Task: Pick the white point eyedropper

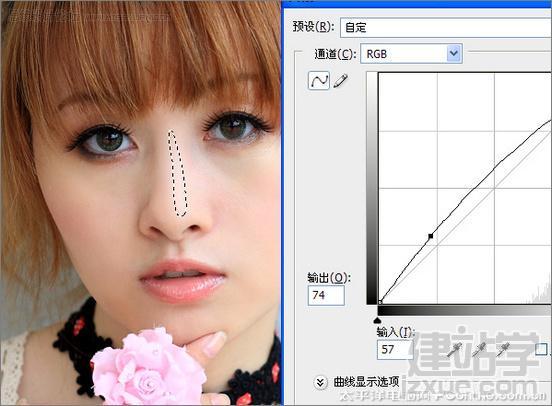Action: (x=503, y=350)
